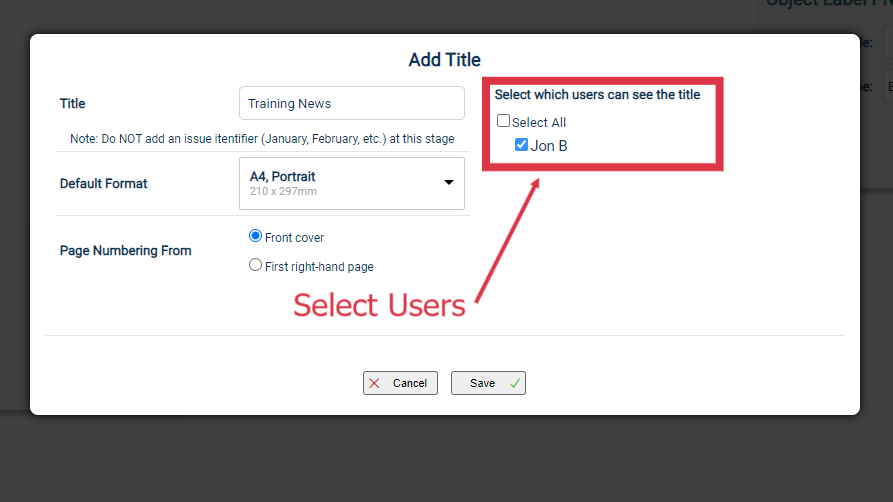This screenshot has height=502, width=893.
Task: Click the First right-hand page label
Action: [x=319, y=267]
